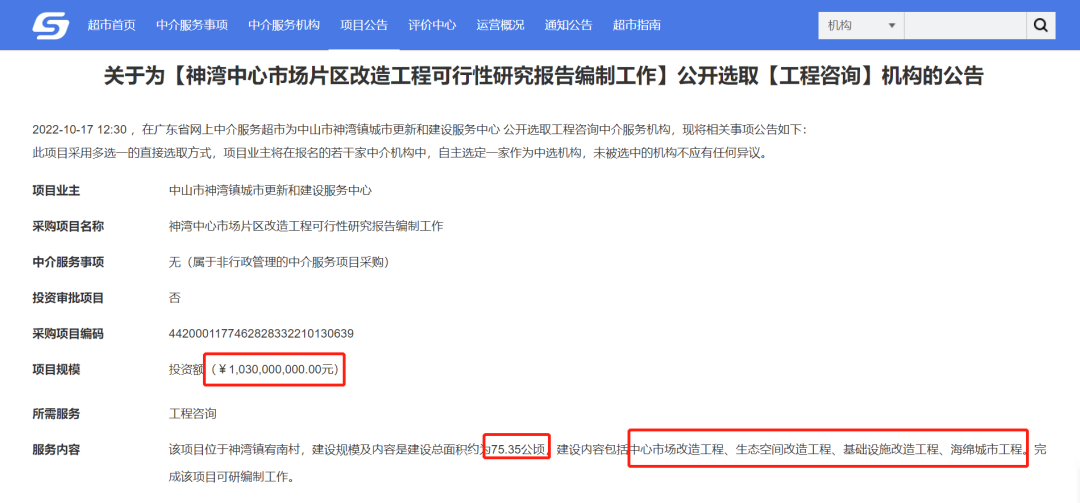Open 运营概况 navigation item

500,25
